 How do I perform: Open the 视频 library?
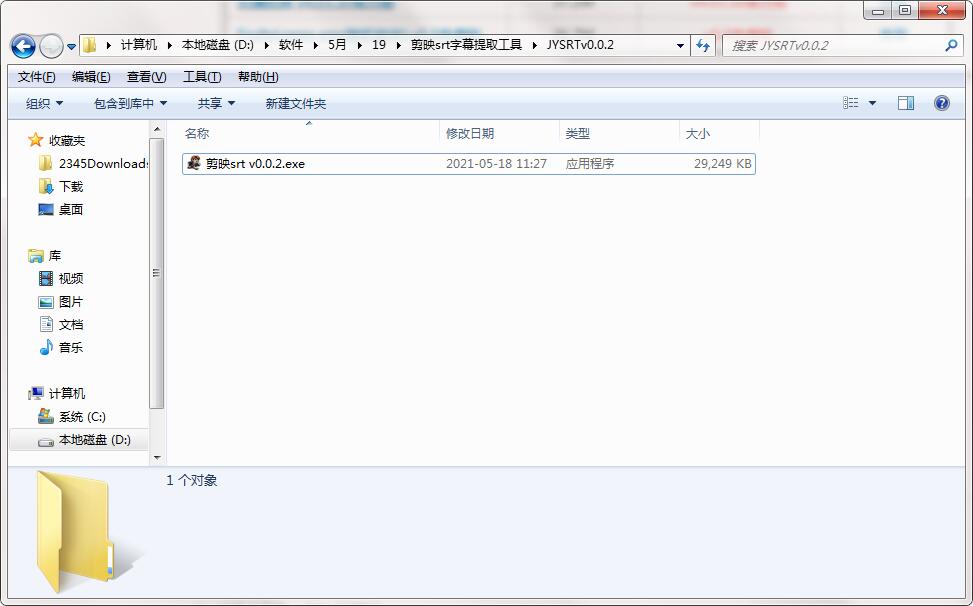click(71, 278)
